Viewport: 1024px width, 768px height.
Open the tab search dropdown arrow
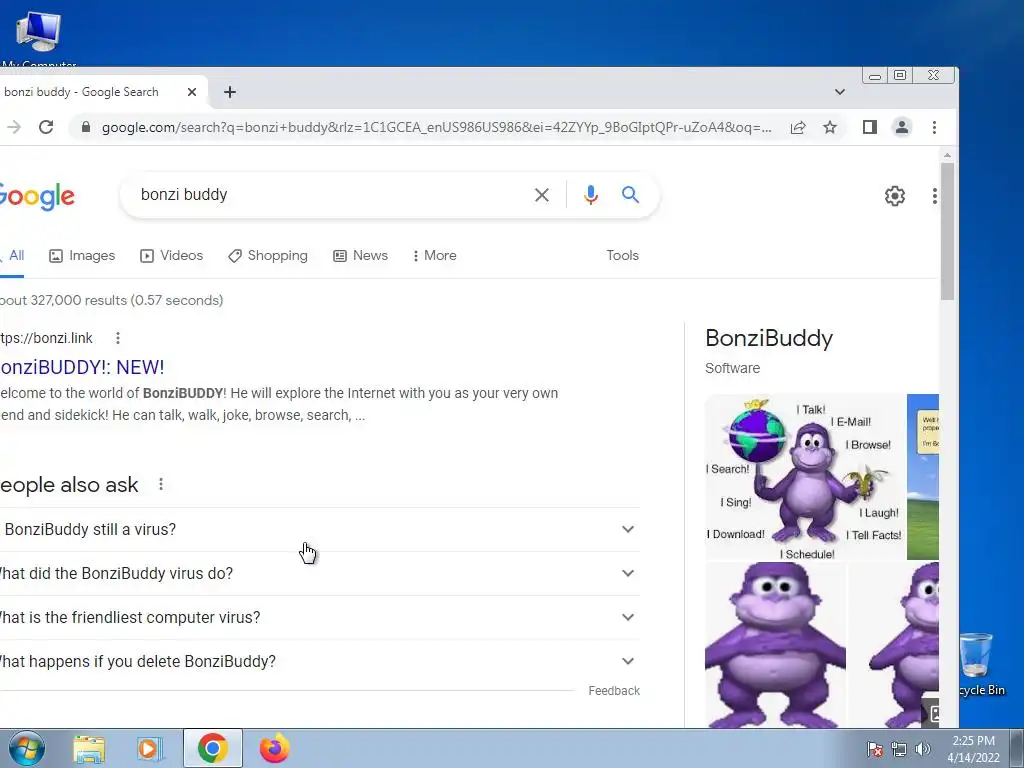click(x=840, y=92)
